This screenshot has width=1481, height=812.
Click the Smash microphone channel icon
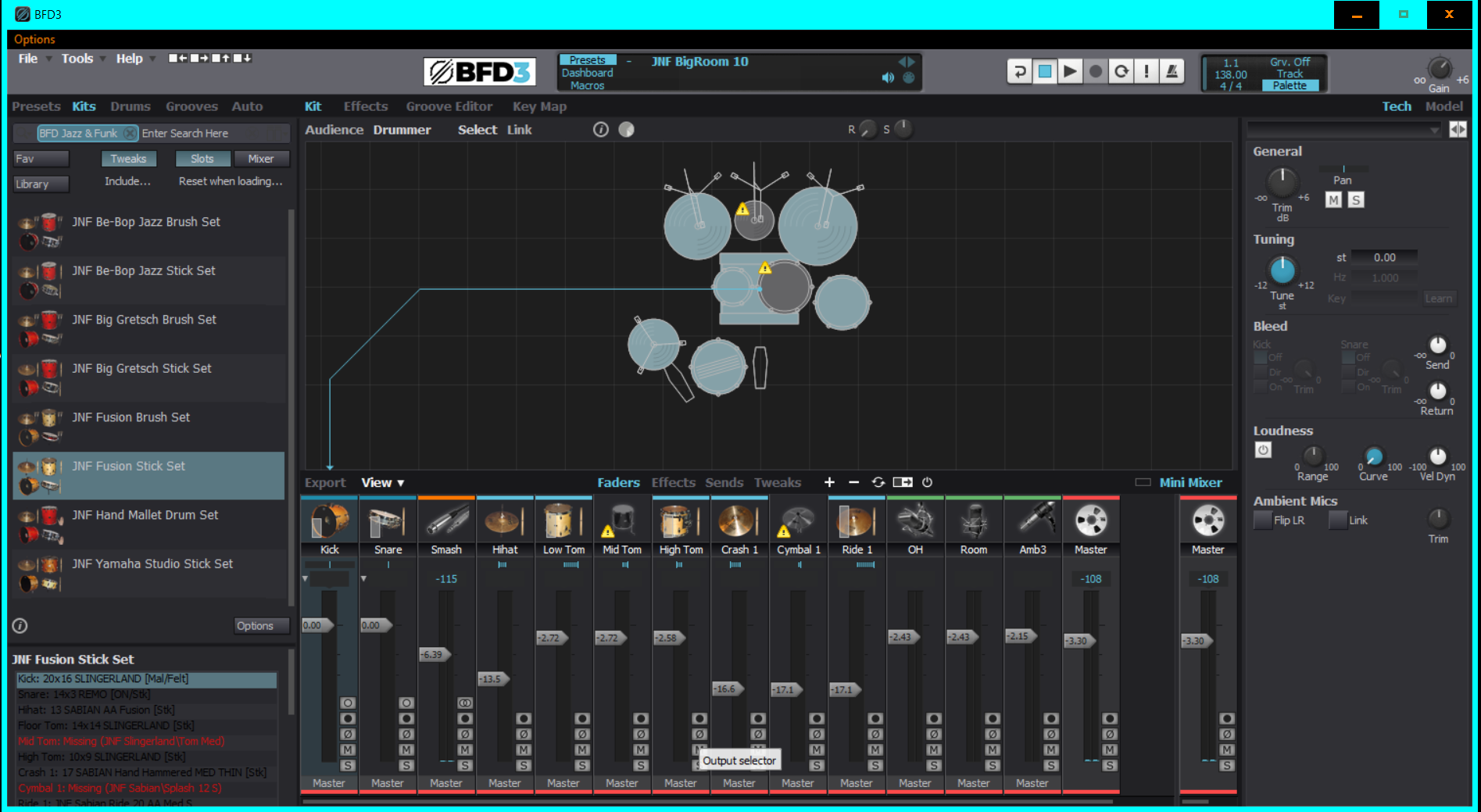click(446, 521)
